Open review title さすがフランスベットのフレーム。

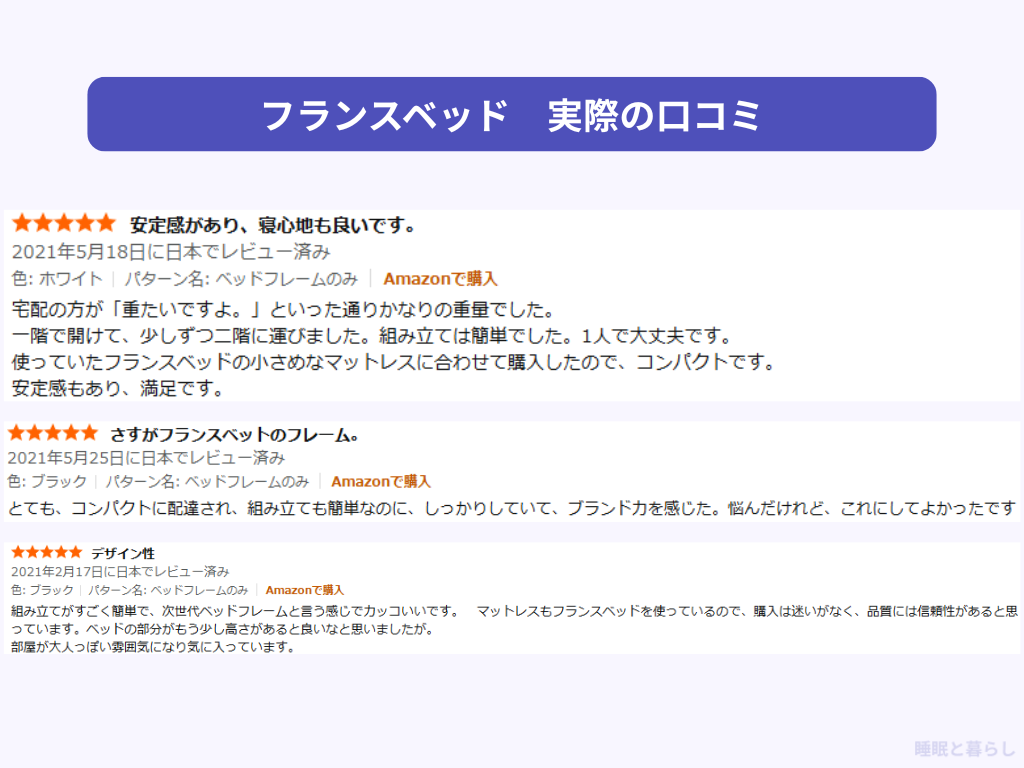234,434
